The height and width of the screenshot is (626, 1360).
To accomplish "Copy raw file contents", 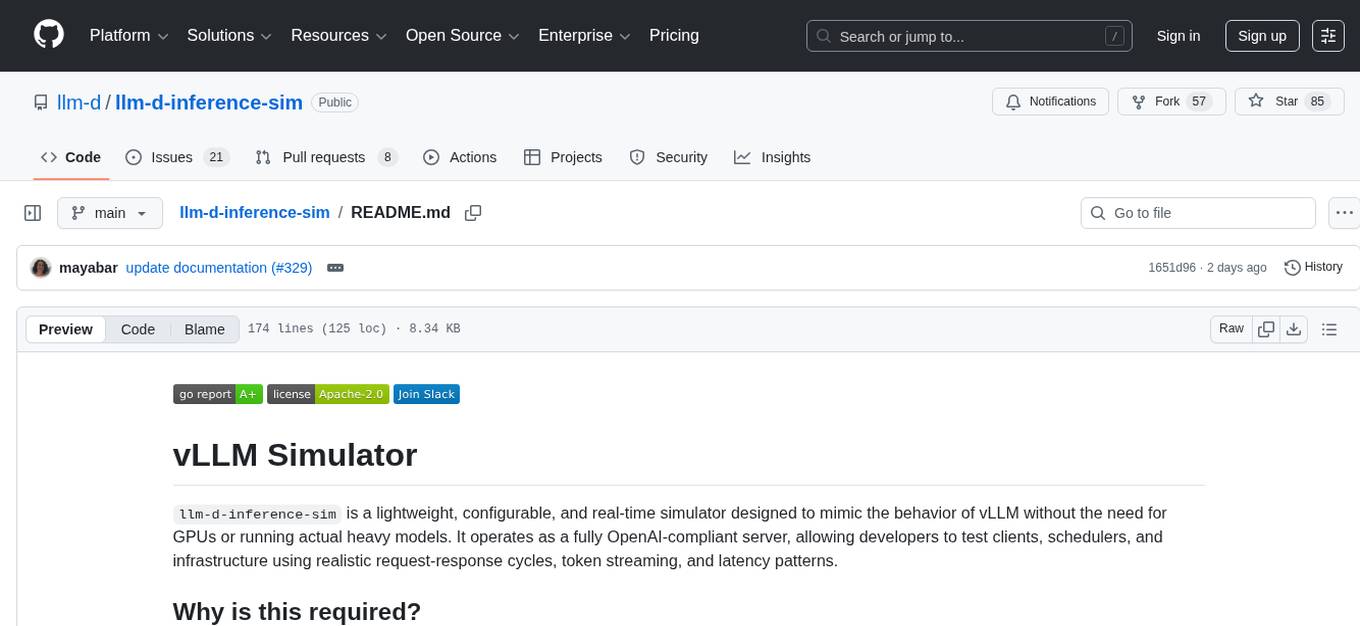I will coord(1267,329).
